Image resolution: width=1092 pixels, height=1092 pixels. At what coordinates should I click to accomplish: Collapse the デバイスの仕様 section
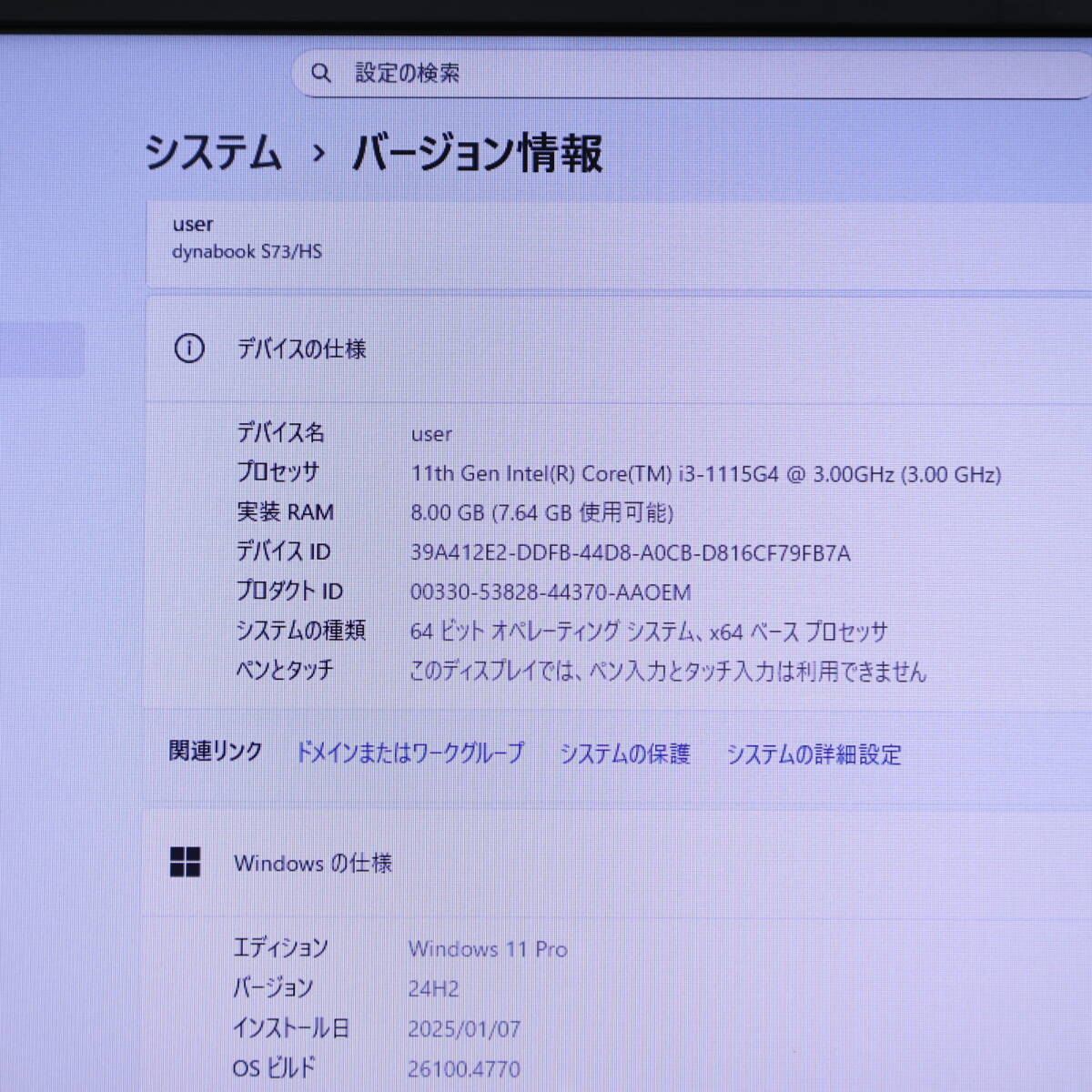pyautogui.click(x=619, y=349)
